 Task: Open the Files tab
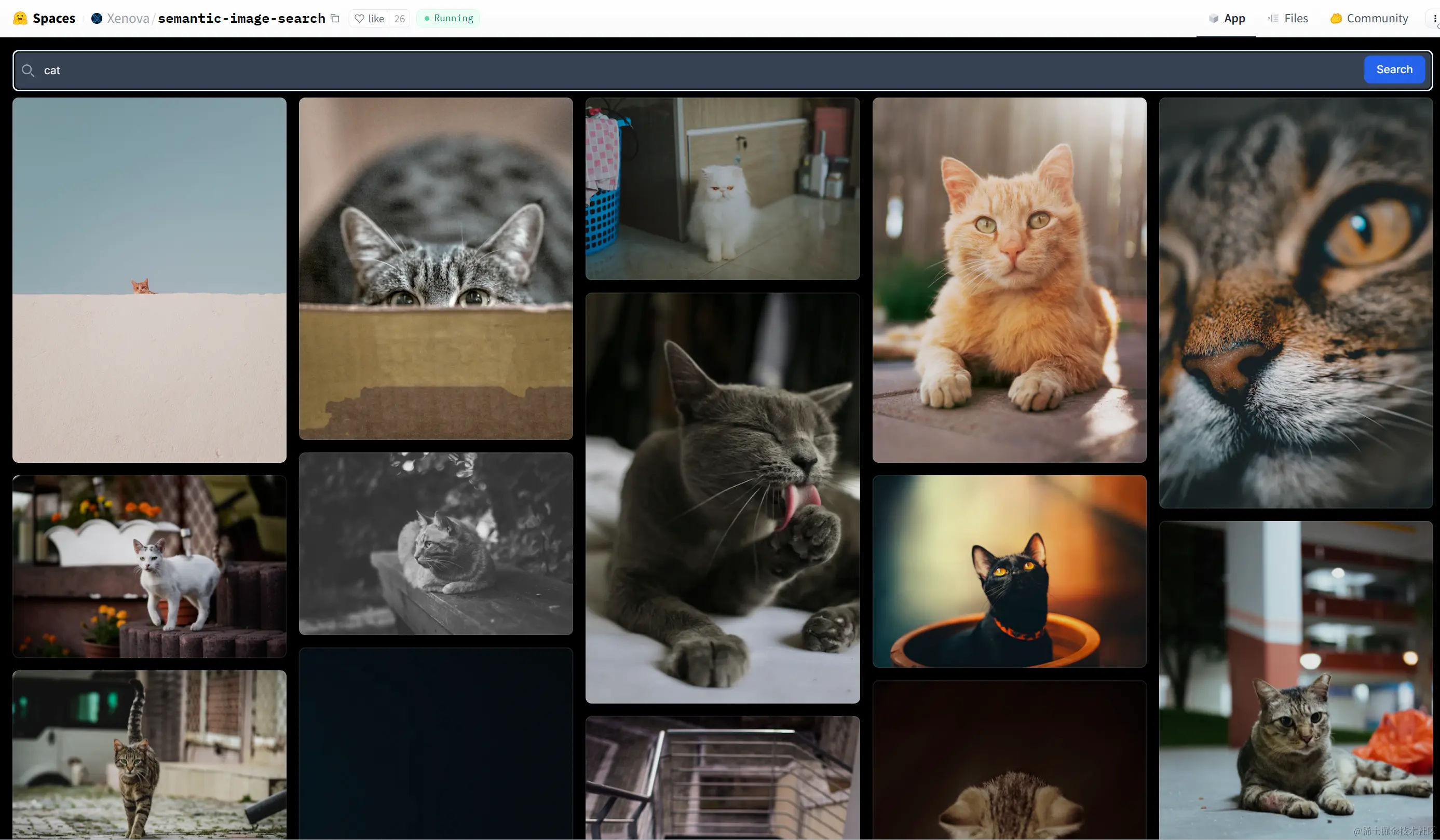pyautogui.click(x=1288, y=18)
